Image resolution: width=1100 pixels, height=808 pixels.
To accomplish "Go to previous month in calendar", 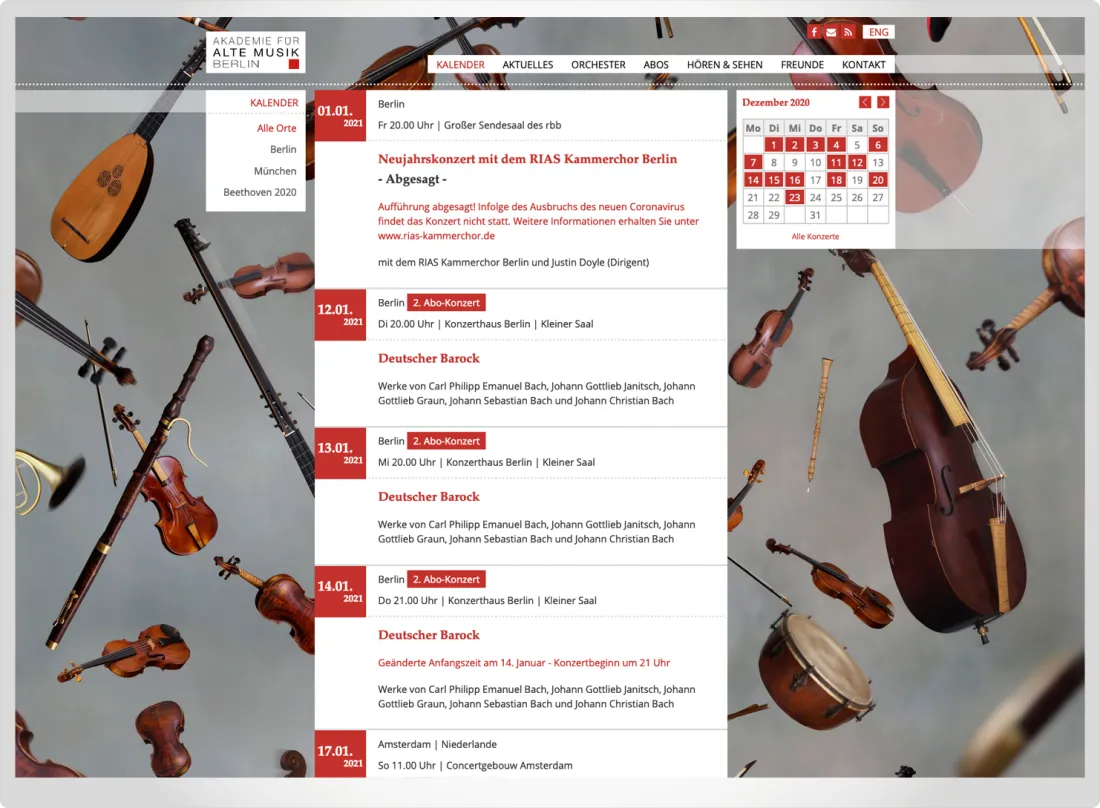I will tap(865, 102).
